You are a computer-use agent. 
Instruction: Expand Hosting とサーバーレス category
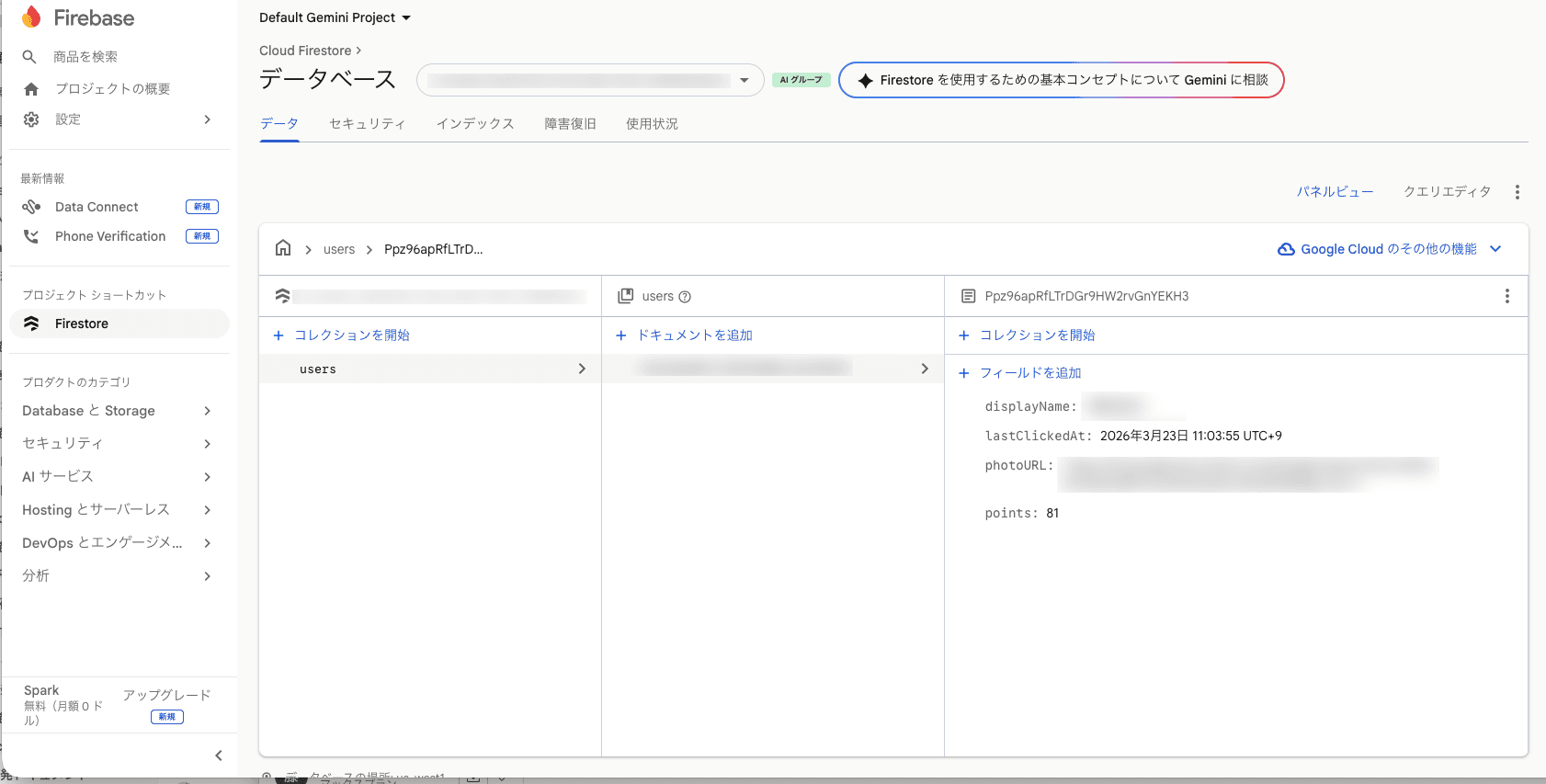(208, 510)
